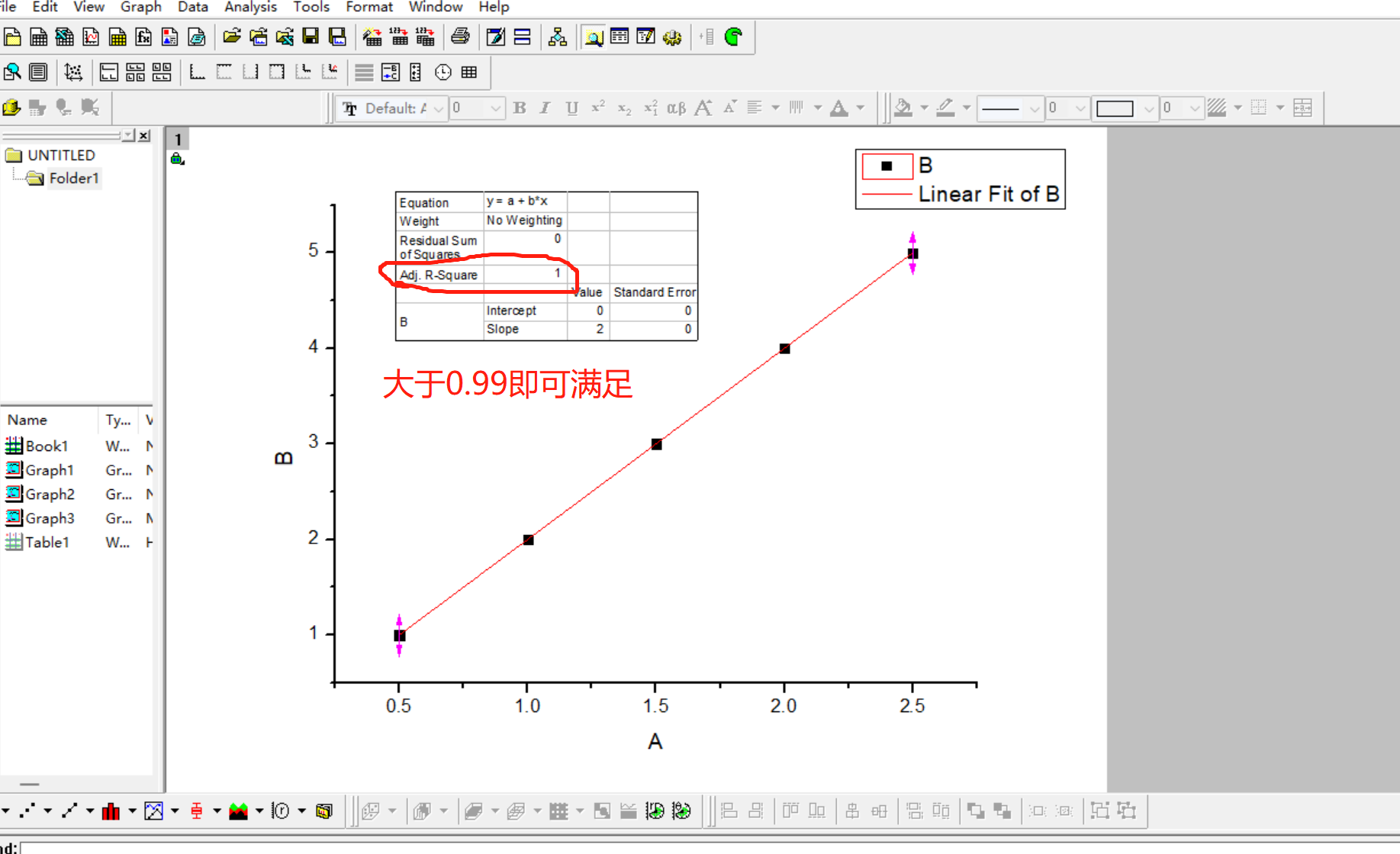Toggle the Project Explorer window icon
This screenshot has width=1400, height=854.
click(594, 37)
